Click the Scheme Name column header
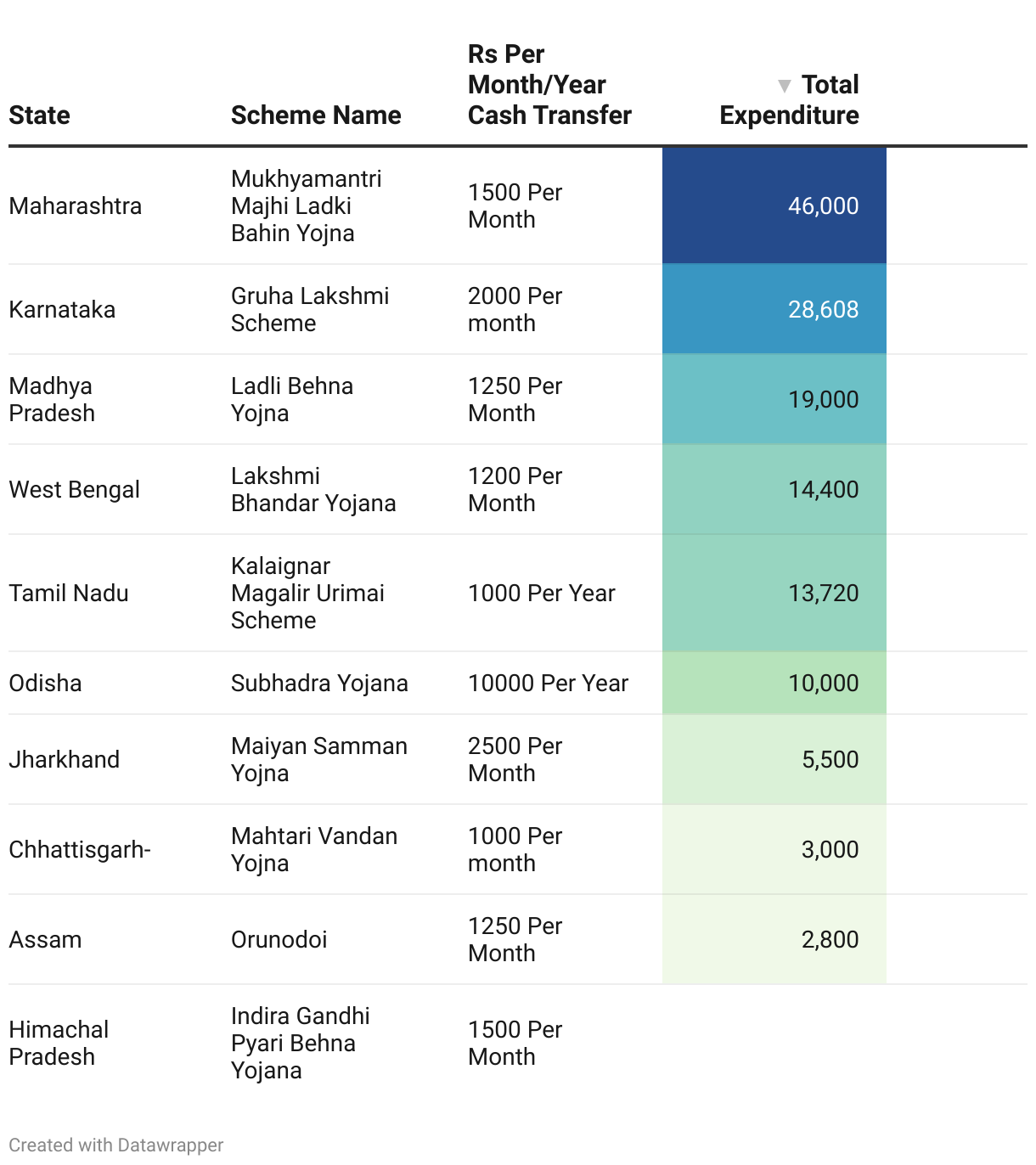1036x1165 pixels. (x=316, y=115)
